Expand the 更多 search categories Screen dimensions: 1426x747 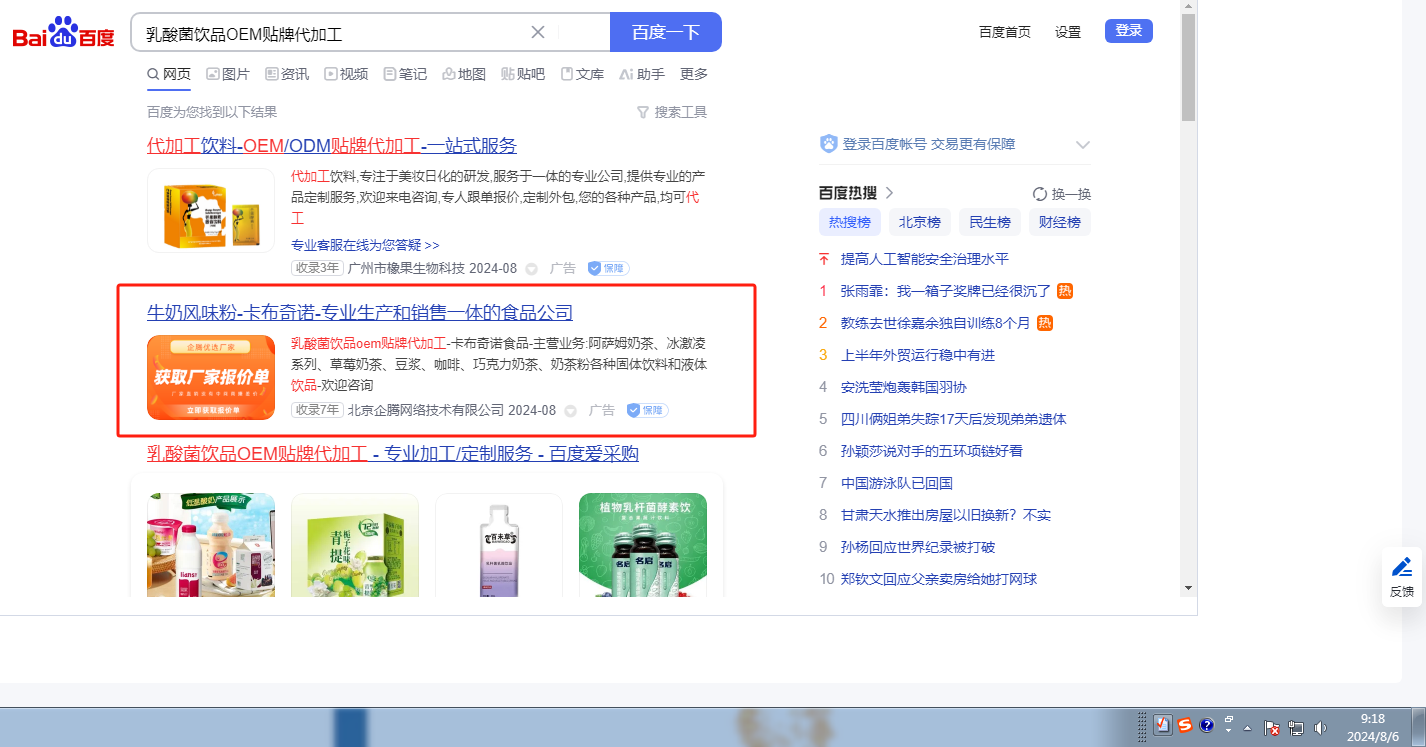click(x=694, y=74)
